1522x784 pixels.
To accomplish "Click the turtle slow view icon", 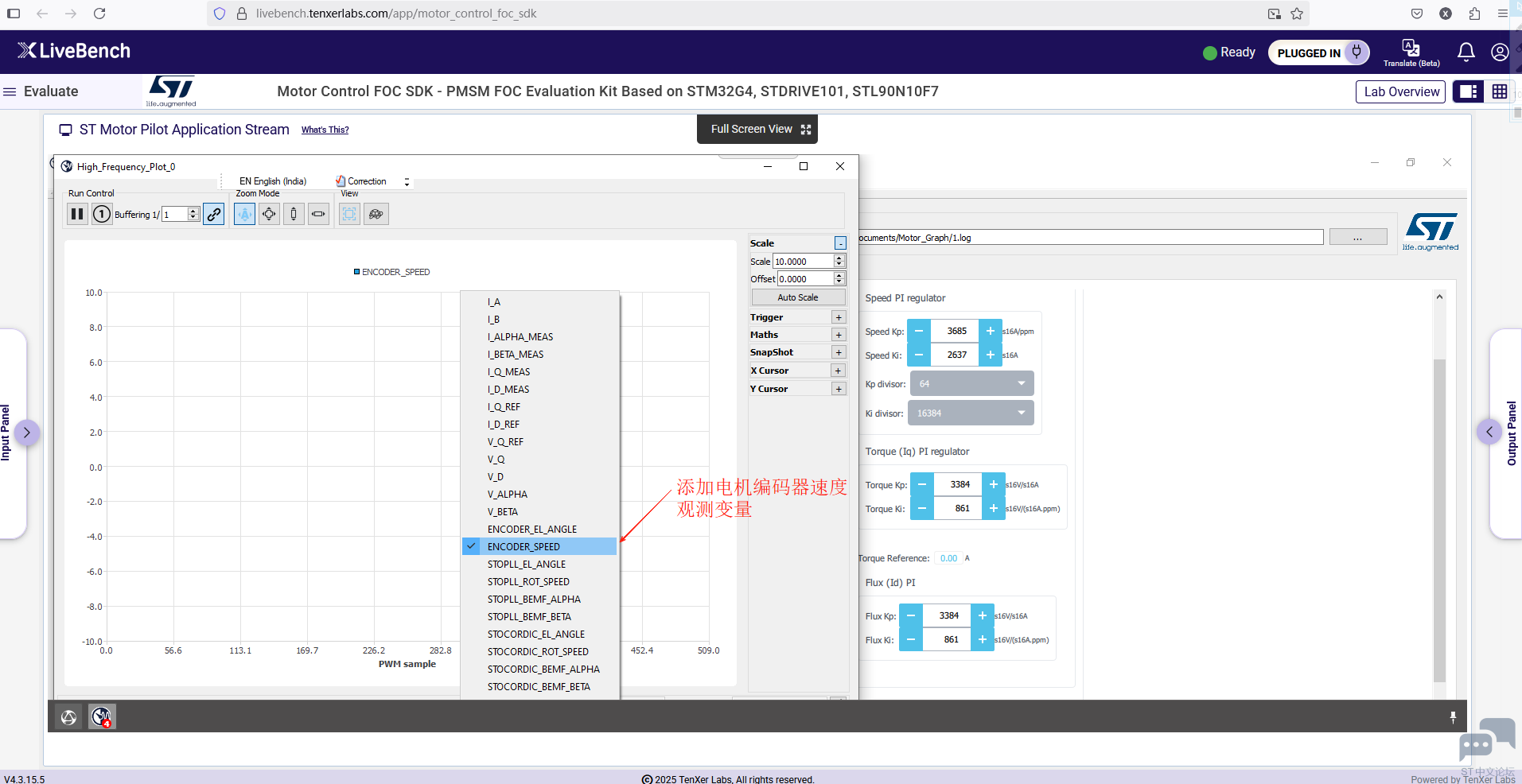I will coord(376,214).
